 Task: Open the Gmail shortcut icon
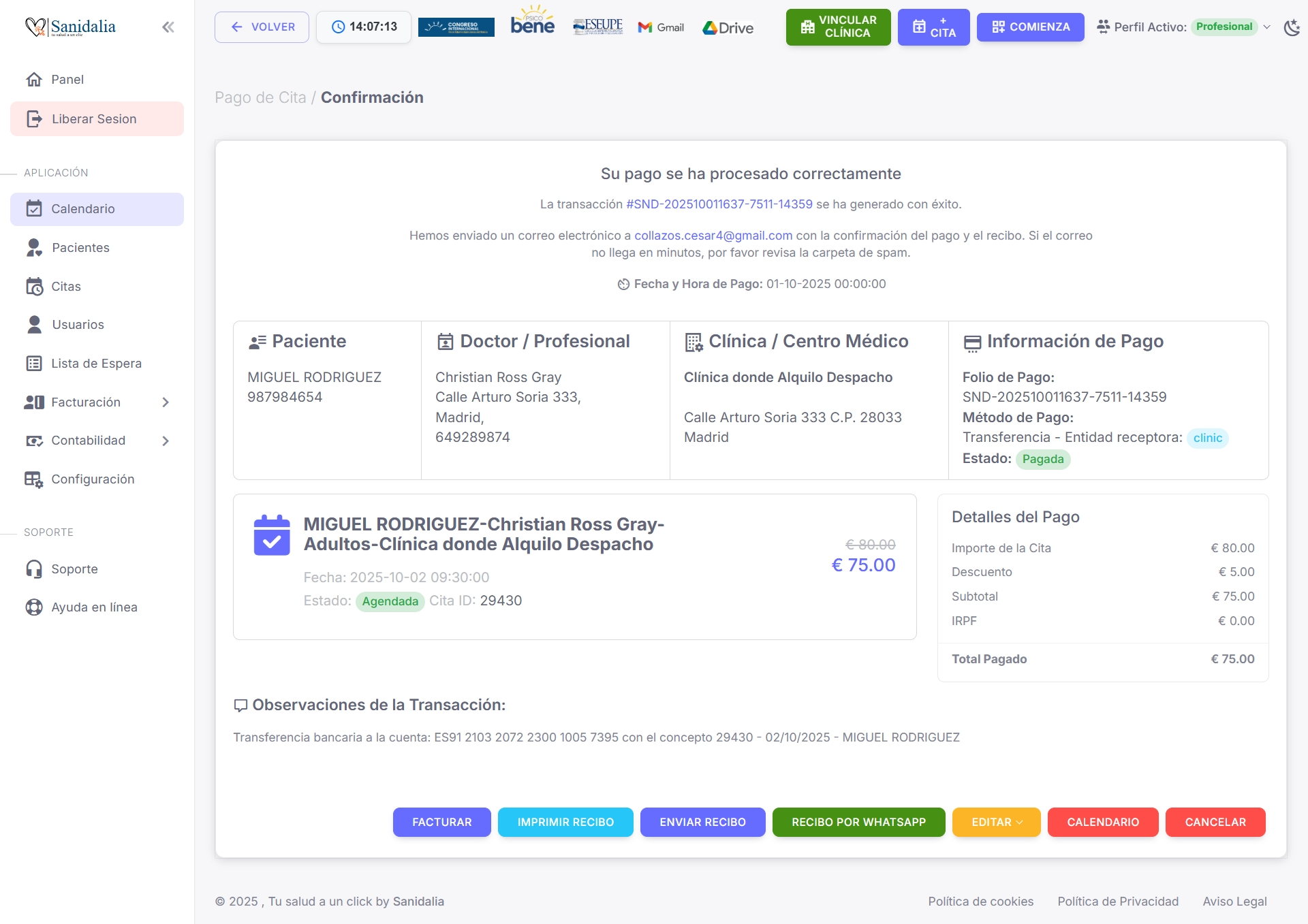pyautogui.click(x=661, y=27)
